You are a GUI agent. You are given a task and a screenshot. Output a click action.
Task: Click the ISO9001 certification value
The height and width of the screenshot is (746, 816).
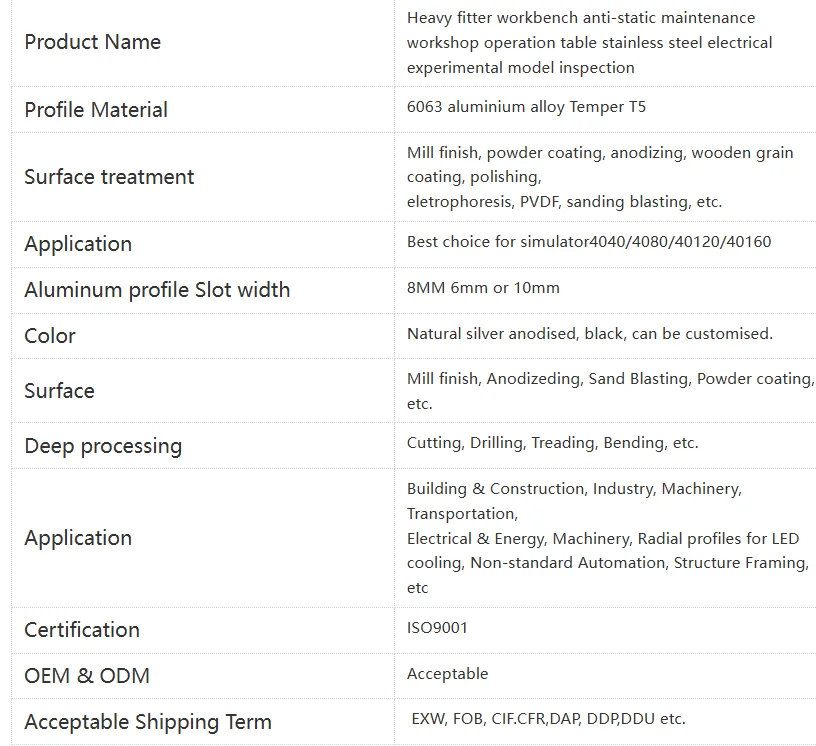[x=437, y=627]
